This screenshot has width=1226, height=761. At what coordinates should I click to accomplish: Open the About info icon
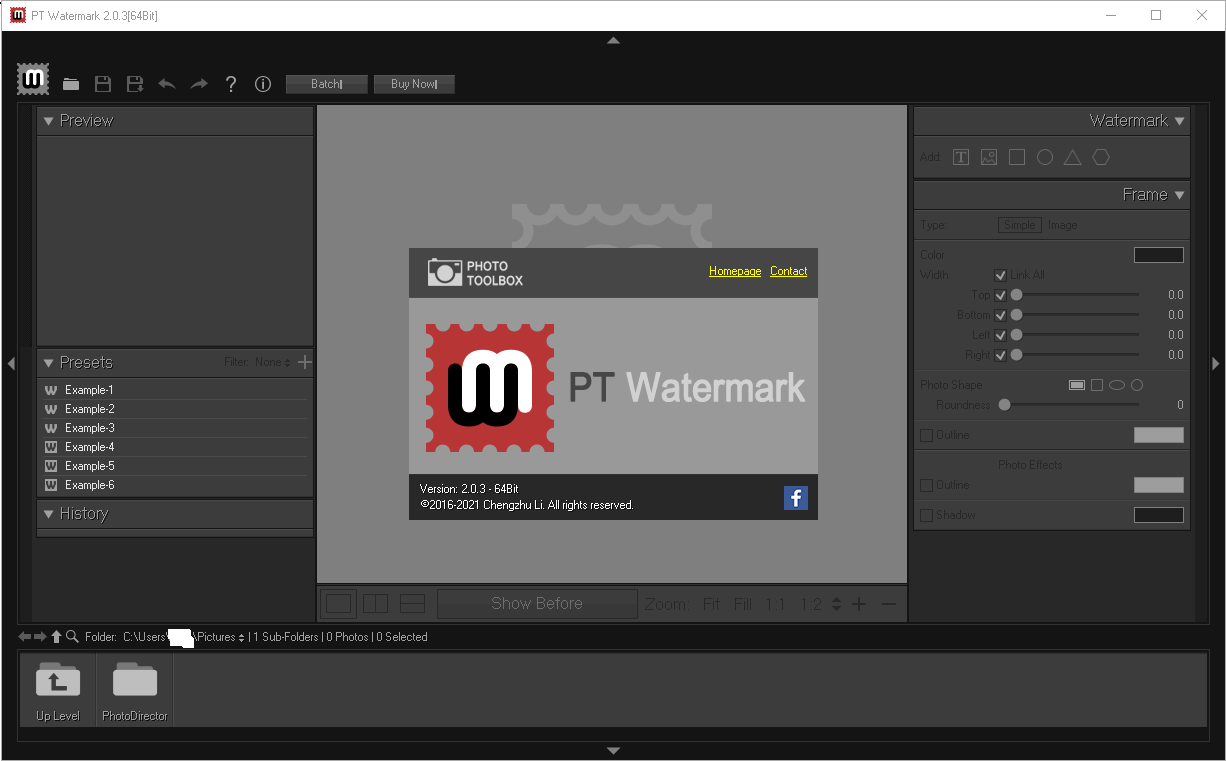pyautogui.click(x=263, y=85)
